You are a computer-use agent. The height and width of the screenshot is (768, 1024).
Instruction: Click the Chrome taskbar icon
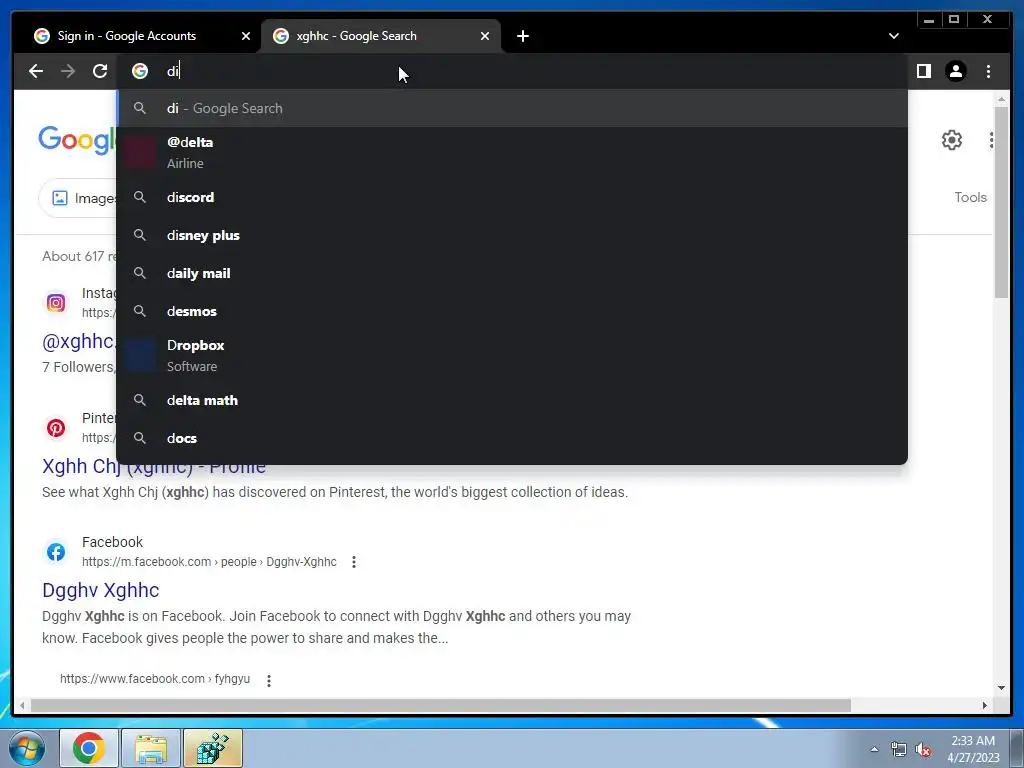click(89, 748)
